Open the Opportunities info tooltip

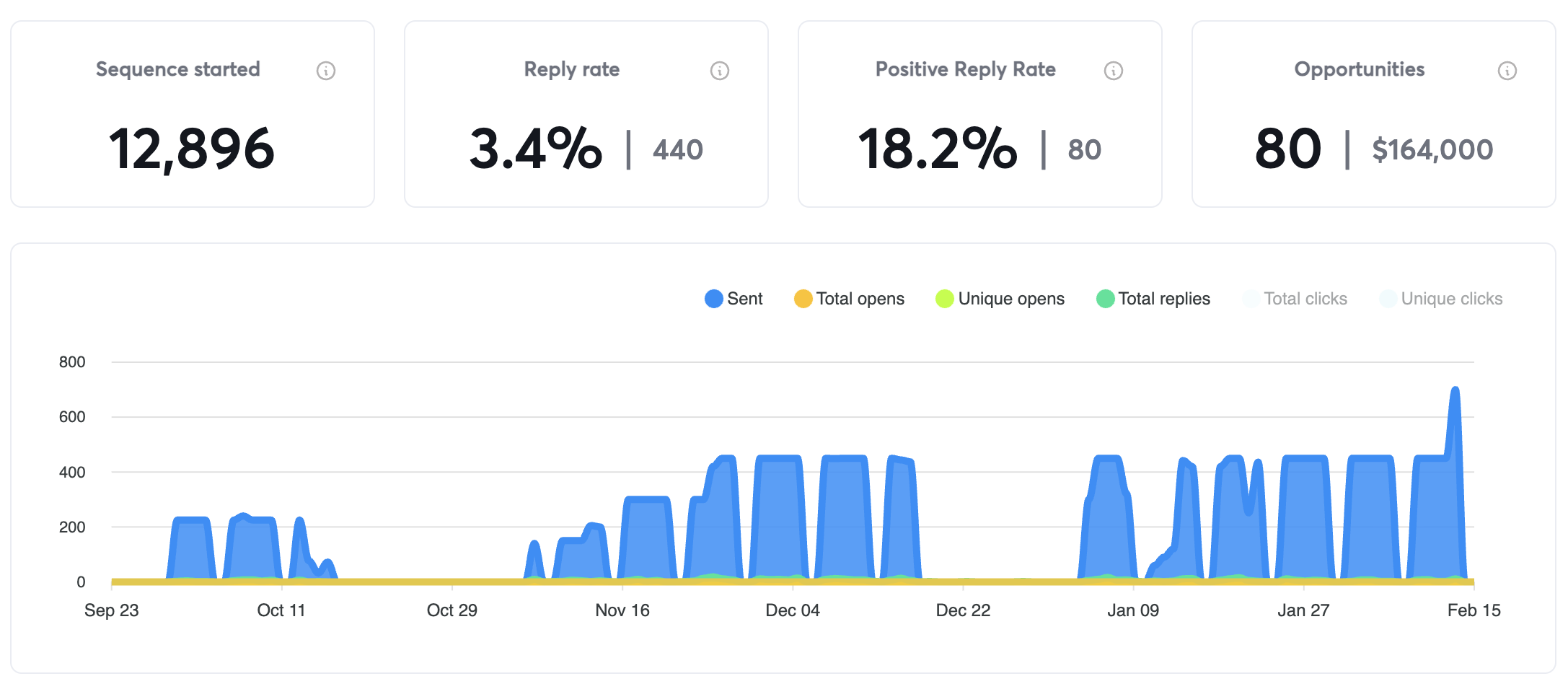[1507, 70]
